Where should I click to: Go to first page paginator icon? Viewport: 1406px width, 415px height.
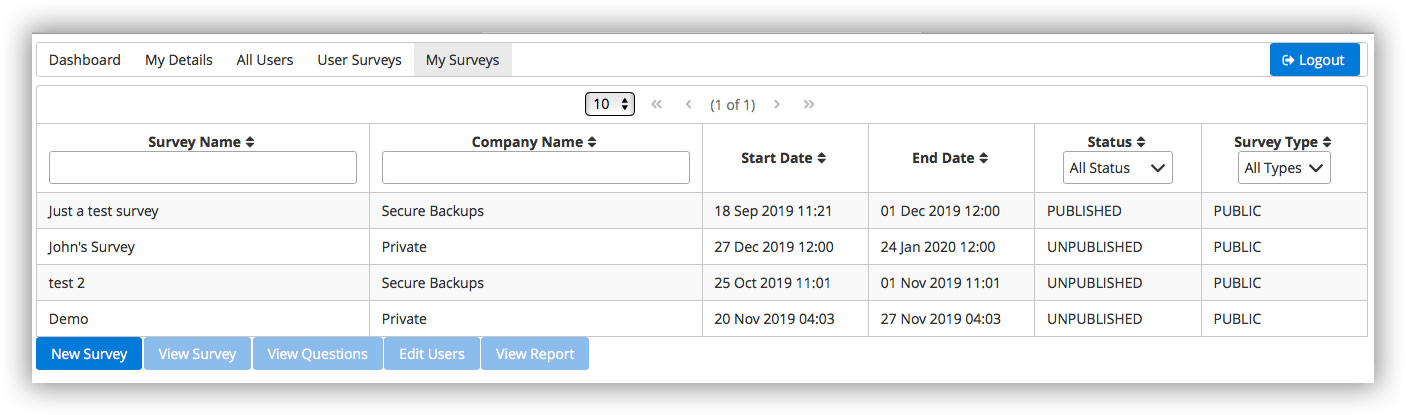[x=657, y=104]
